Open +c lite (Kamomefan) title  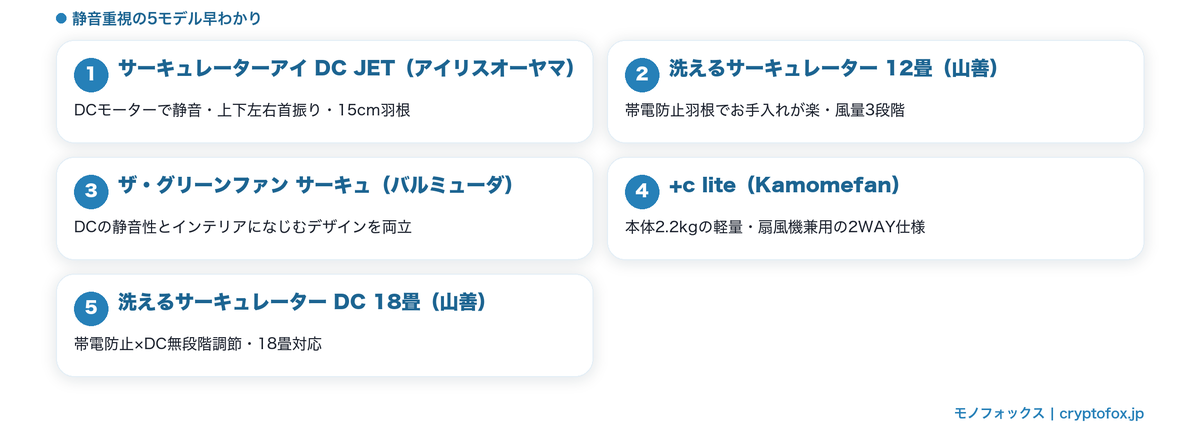click(785, 186)
